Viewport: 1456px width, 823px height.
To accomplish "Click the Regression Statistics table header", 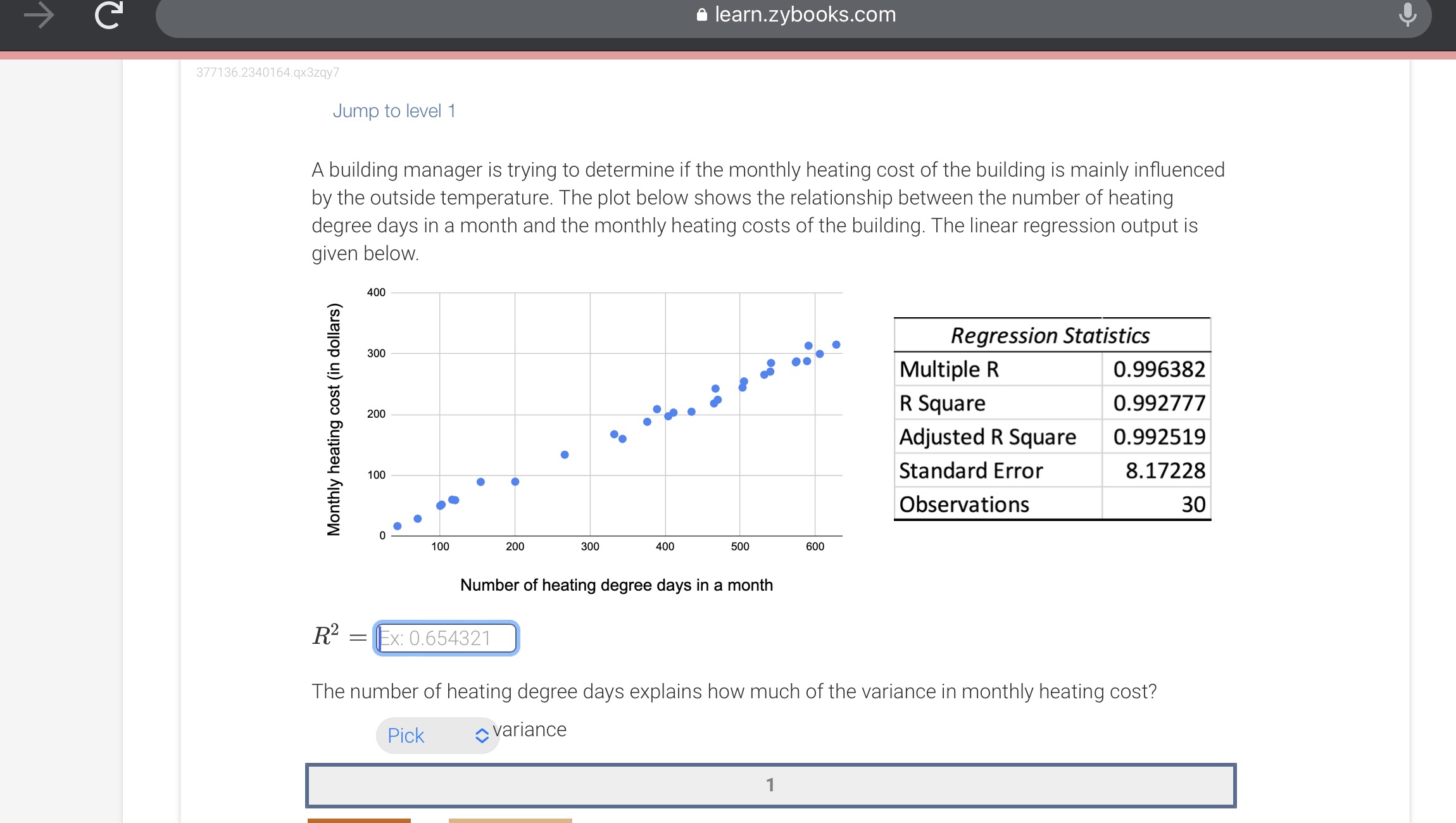I will tap(1050, 336).
